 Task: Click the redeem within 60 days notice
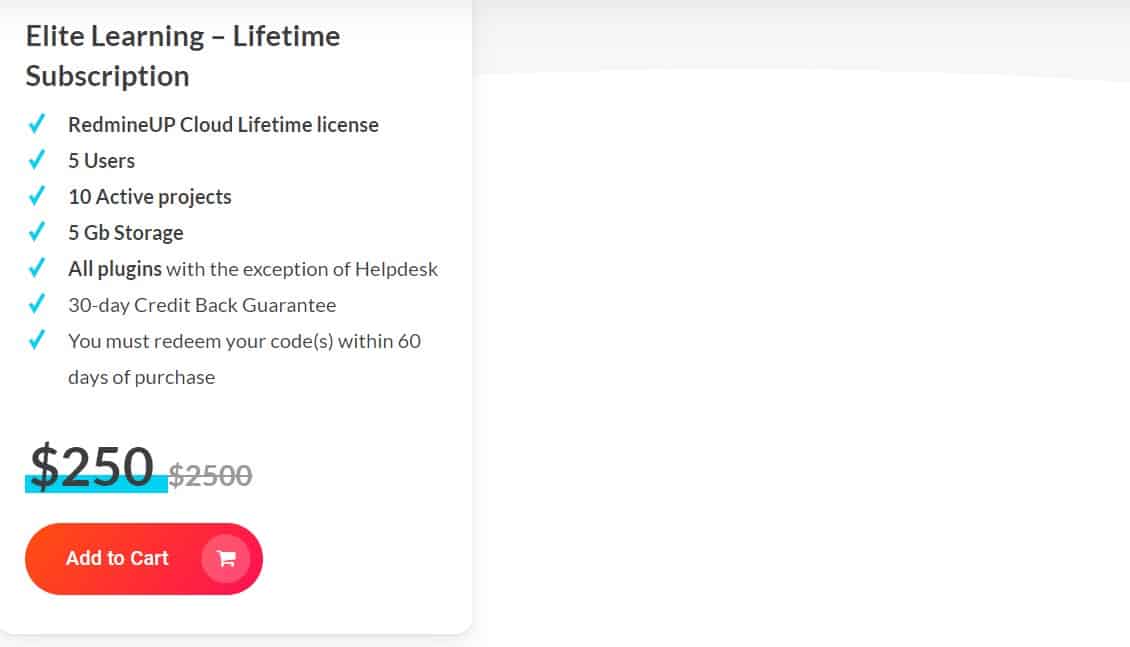click(x=245, y=340)
